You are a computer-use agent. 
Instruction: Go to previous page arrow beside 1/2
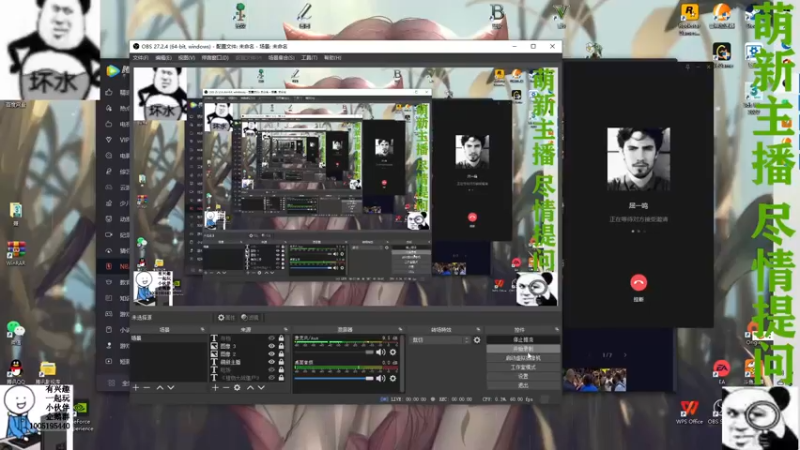(x=590, y=355)
